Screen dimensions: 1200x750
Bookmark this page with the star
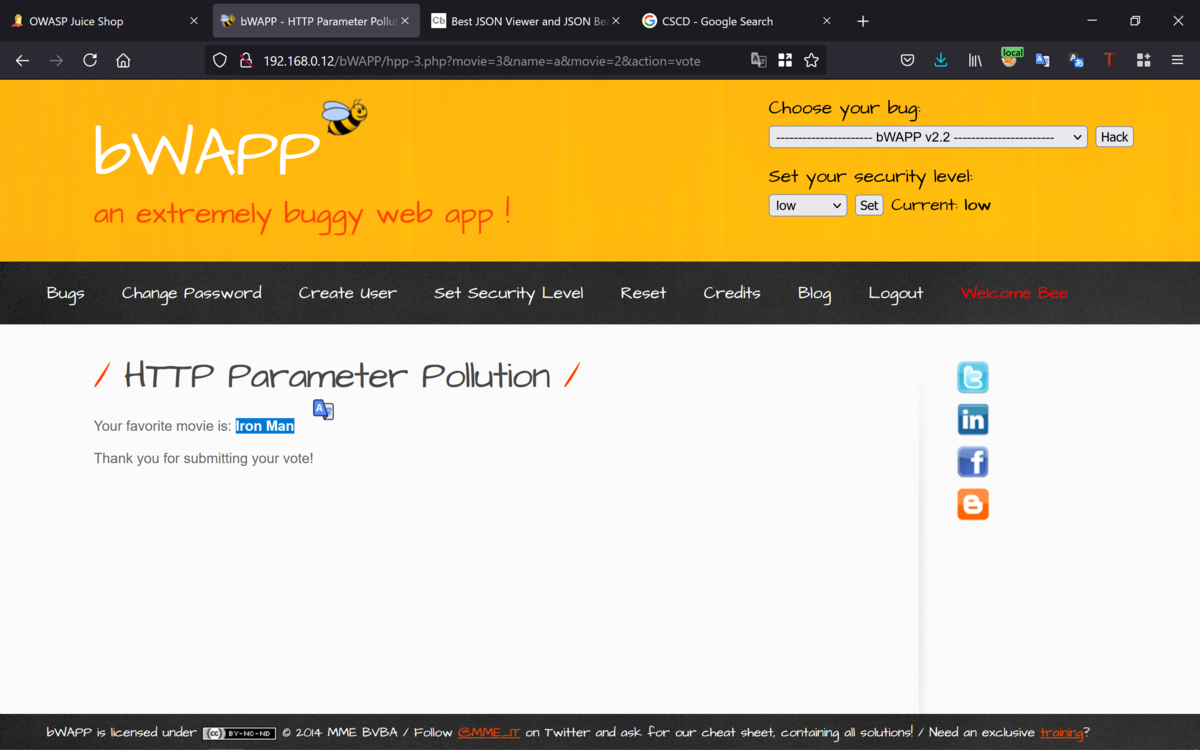[x=811, y=60]
